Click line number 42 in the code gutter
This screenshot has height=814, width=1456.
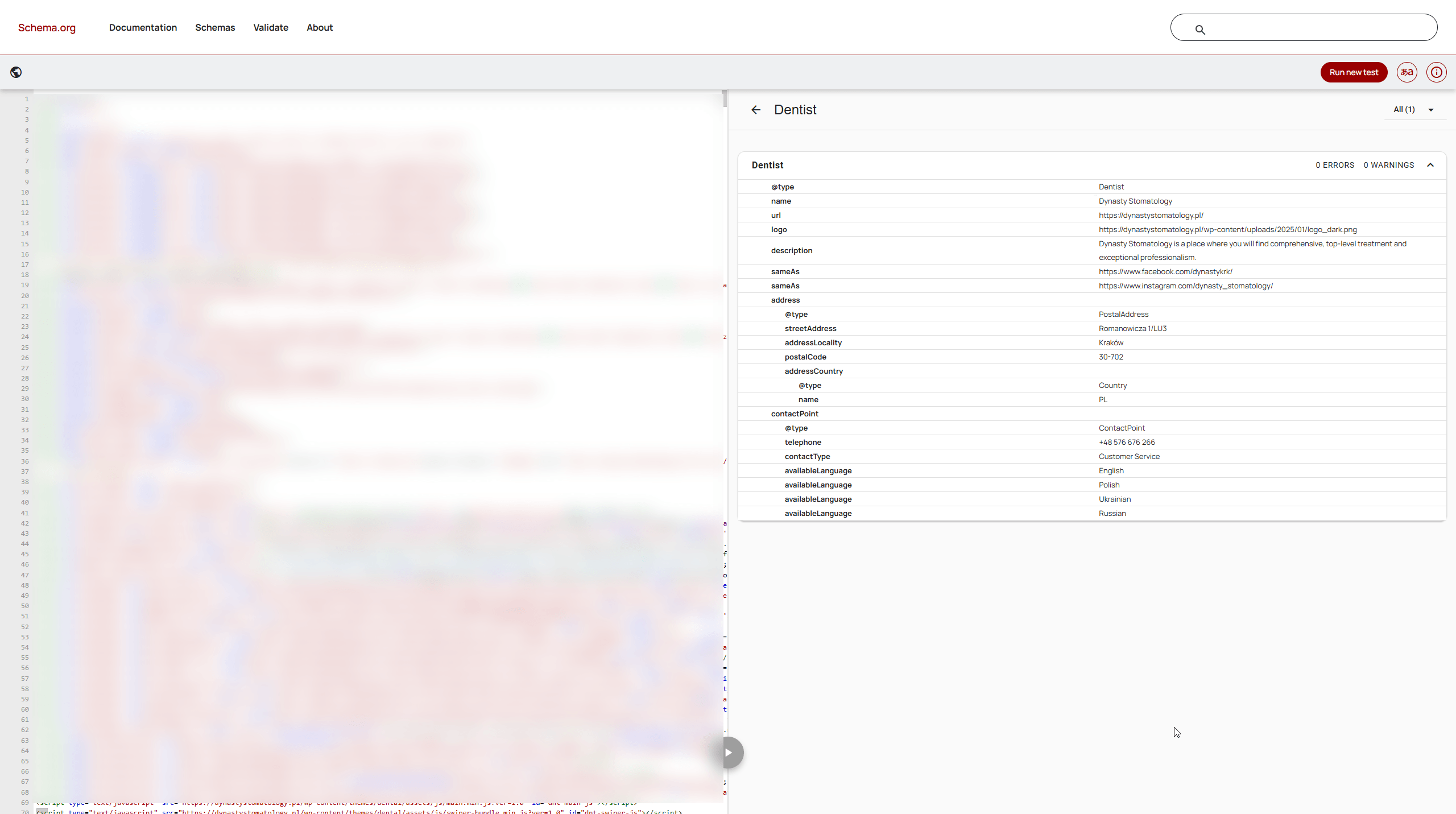pos(25,523)
